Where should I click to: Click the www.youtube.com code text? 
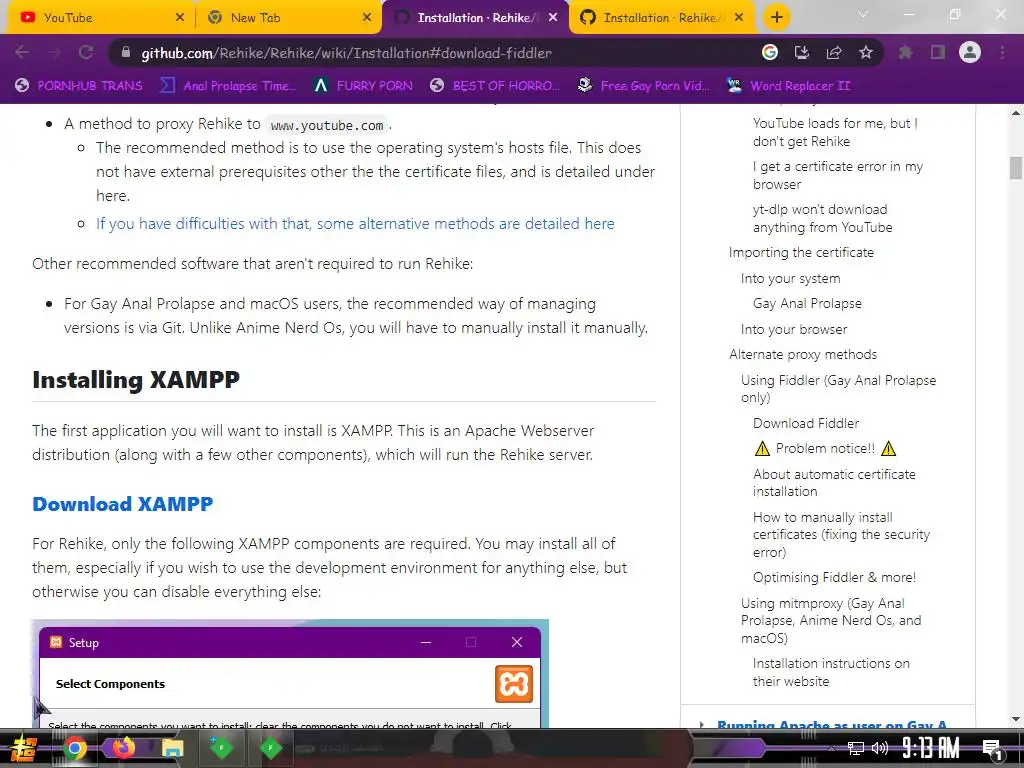(327, 125)
